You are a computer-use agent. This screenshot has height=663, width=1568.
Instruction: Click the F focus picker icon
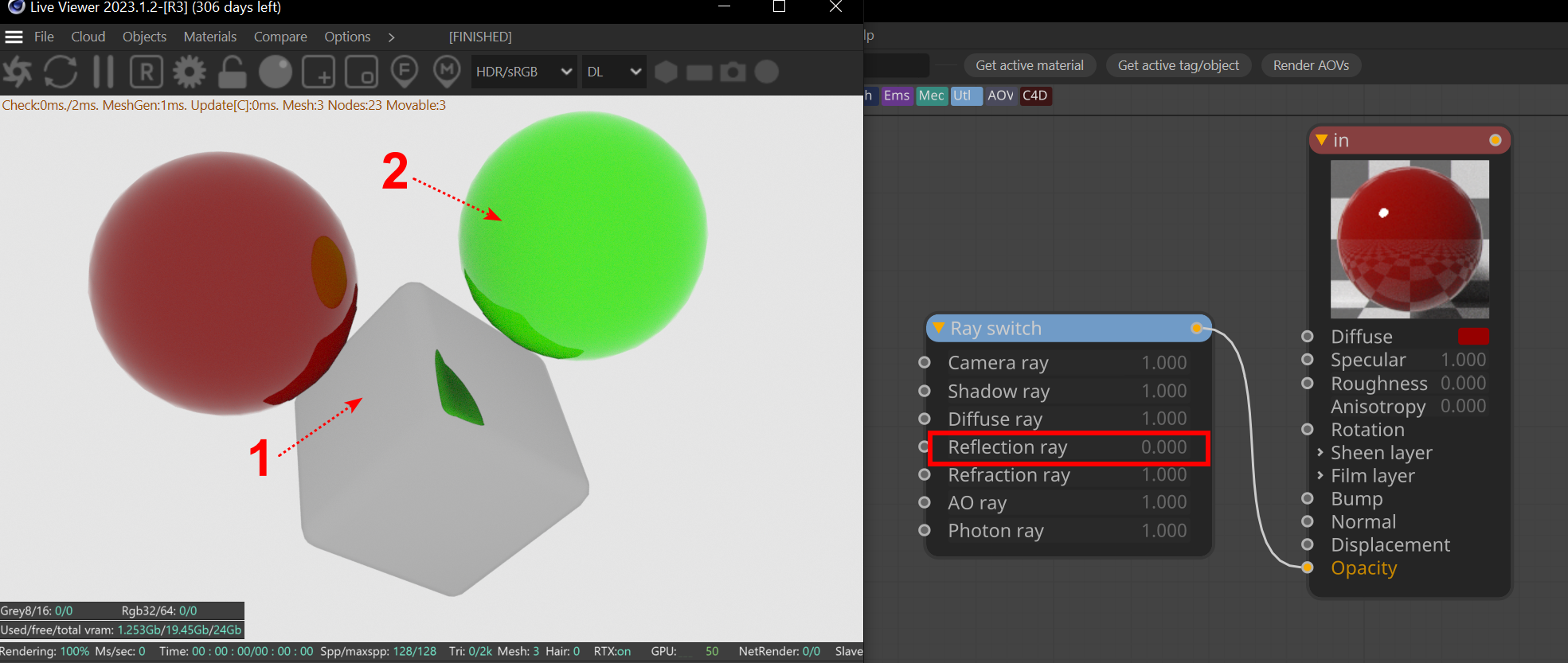[405, 72]
